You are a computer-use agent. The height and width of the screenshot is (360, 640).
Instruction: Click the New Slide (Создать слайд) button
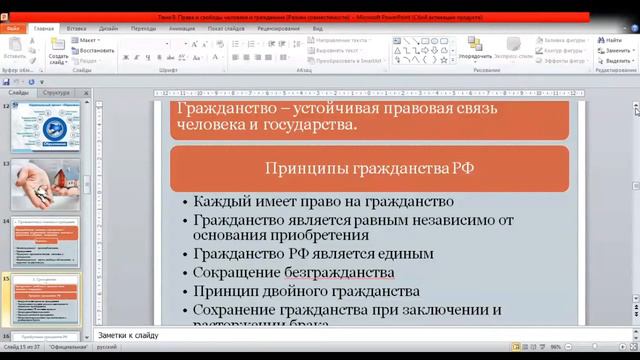pyautogui.click(x=58, y=51)
